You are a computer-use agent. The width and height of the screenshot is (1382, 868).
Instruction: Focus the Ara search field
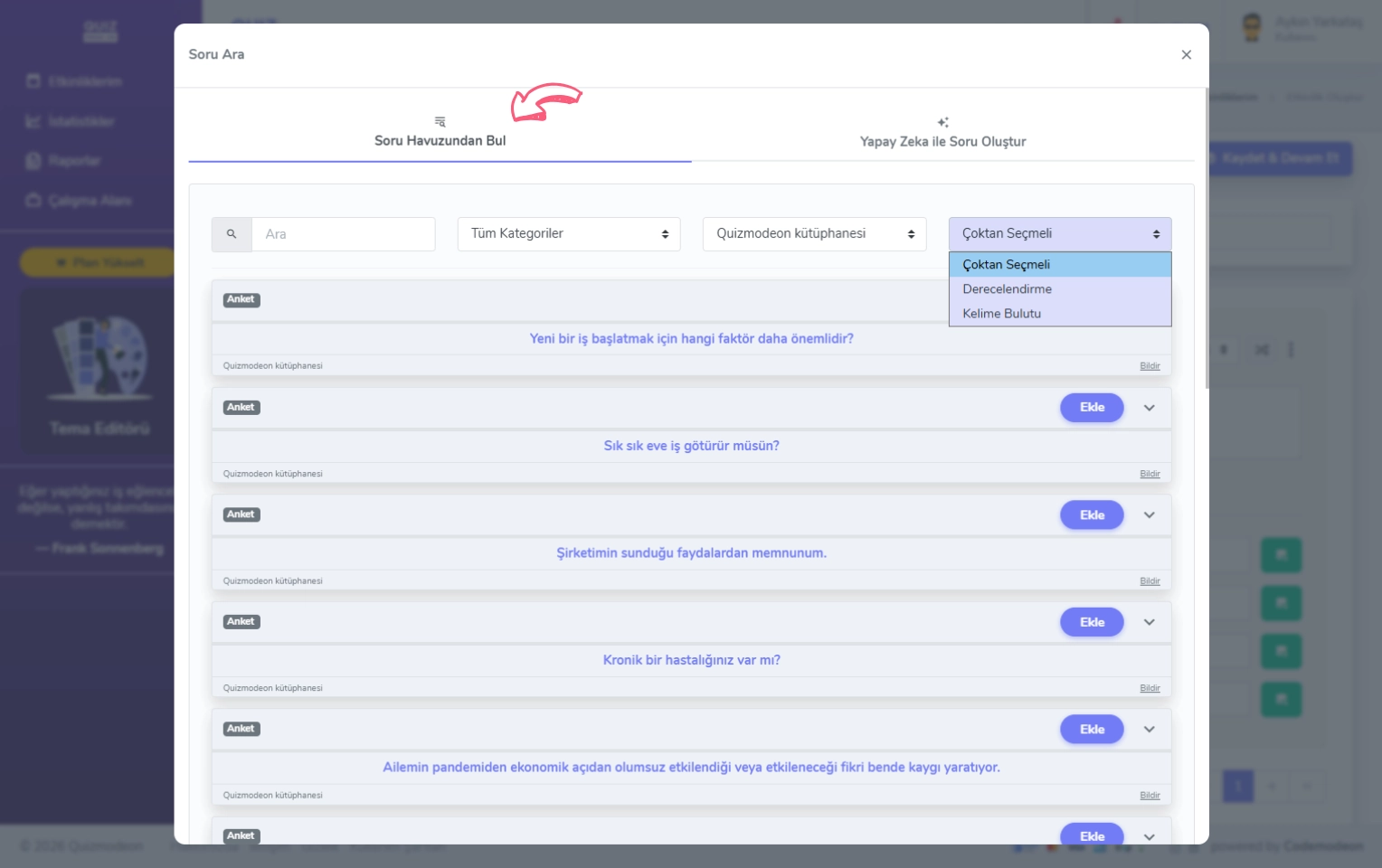344,234
